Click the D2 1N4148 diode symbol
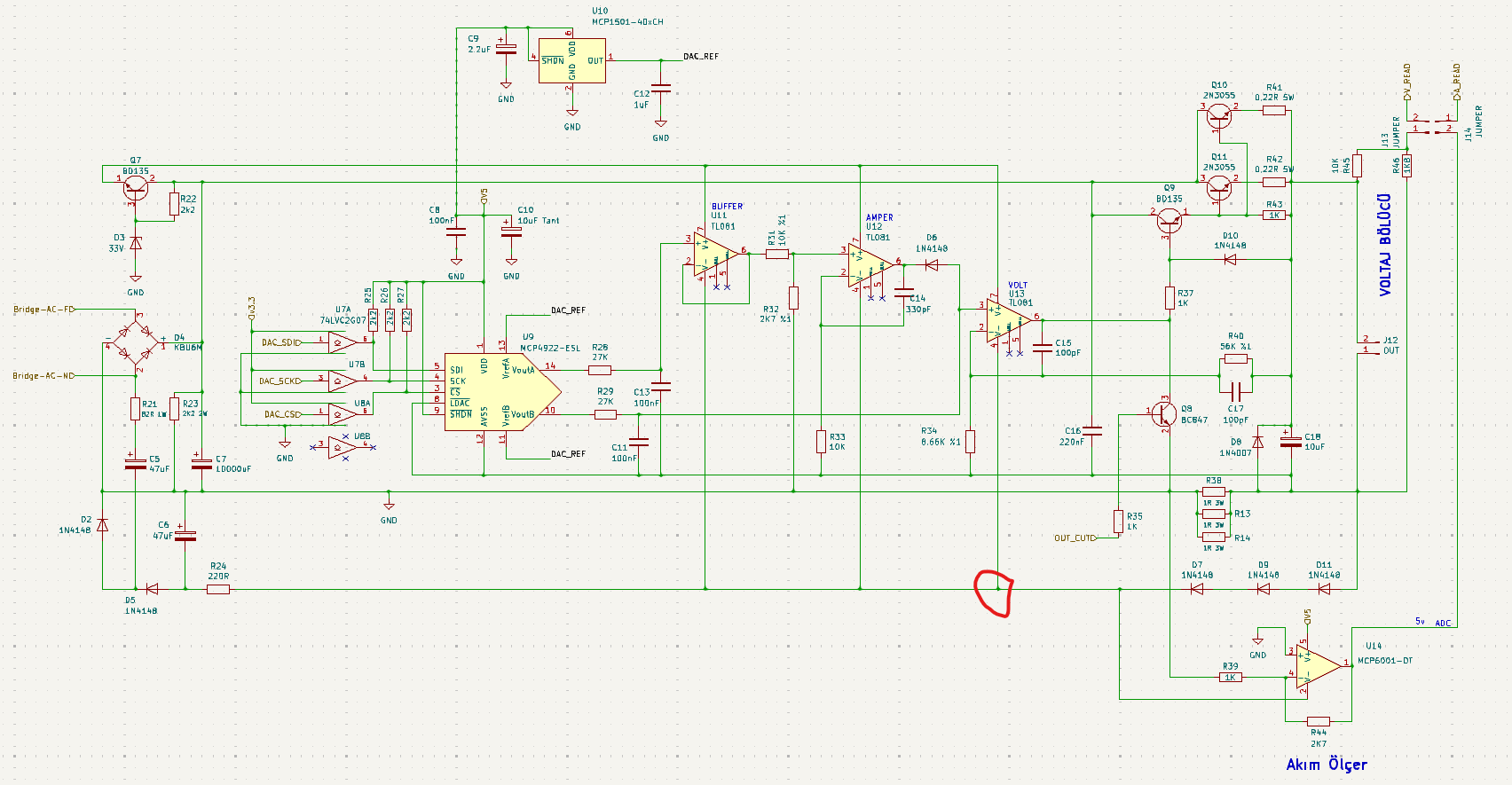 click(x=102, y=525)
